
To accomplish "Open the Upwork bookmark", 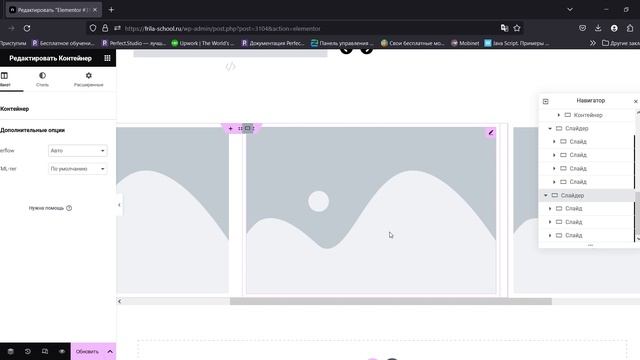I will click(202, 43).
